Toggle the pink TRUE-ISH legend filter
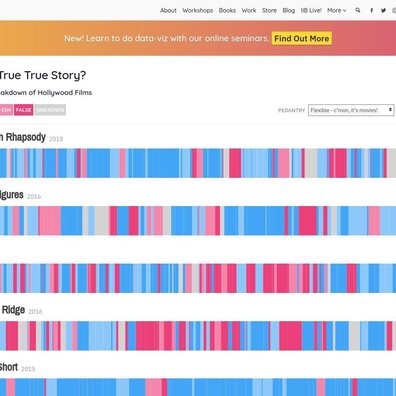Image resolution: width=396 pixels, height=396 pixels. [x=6, y=110]
